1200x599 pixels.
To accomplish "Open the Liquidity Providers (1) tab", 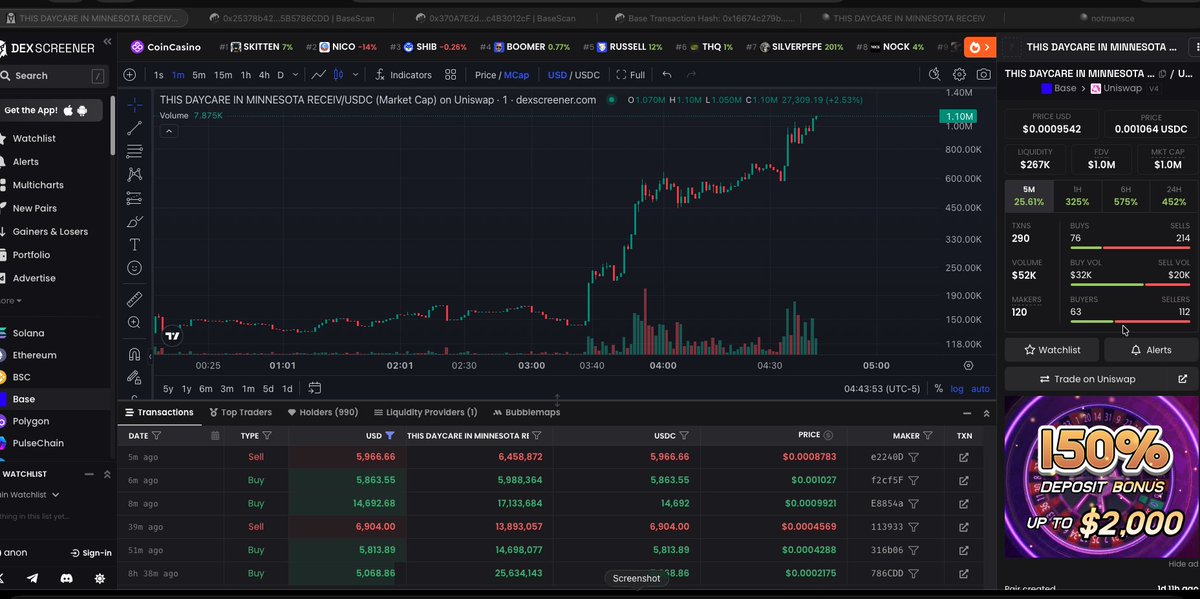I will coord(425,412).
